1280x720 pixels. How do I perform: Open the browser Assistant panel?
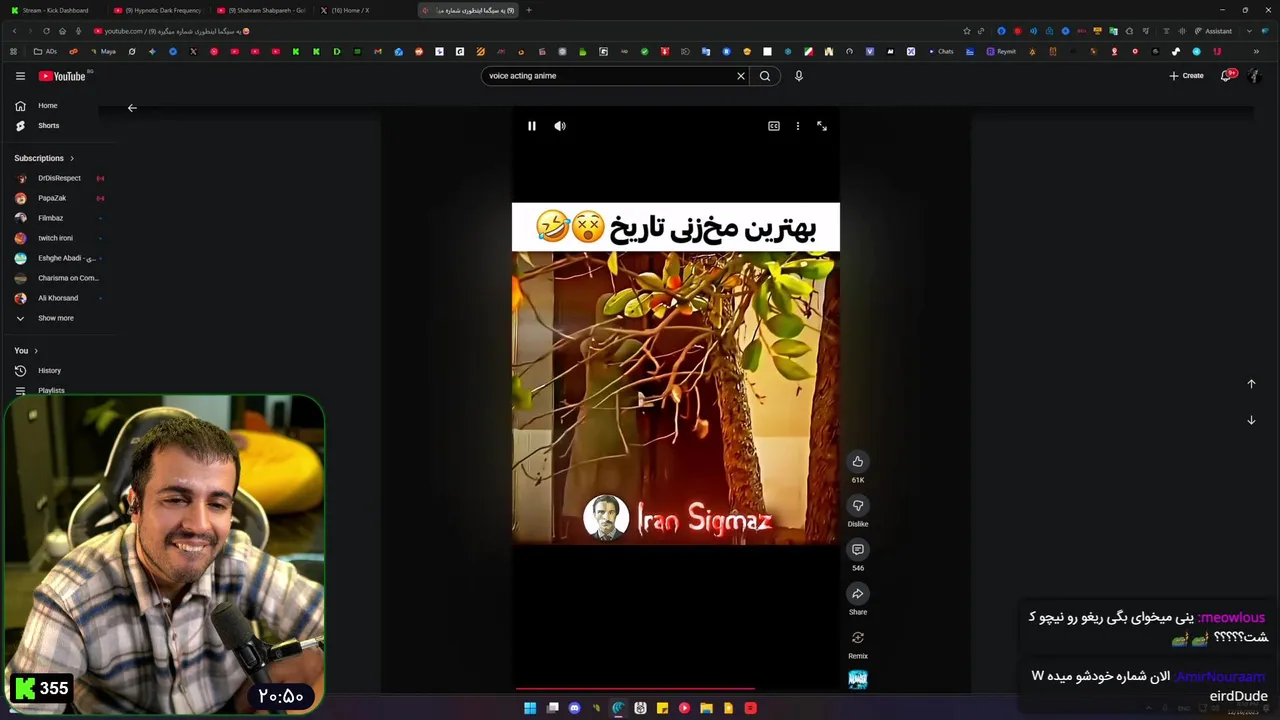pyautogui.click(x=1214, y=31)
